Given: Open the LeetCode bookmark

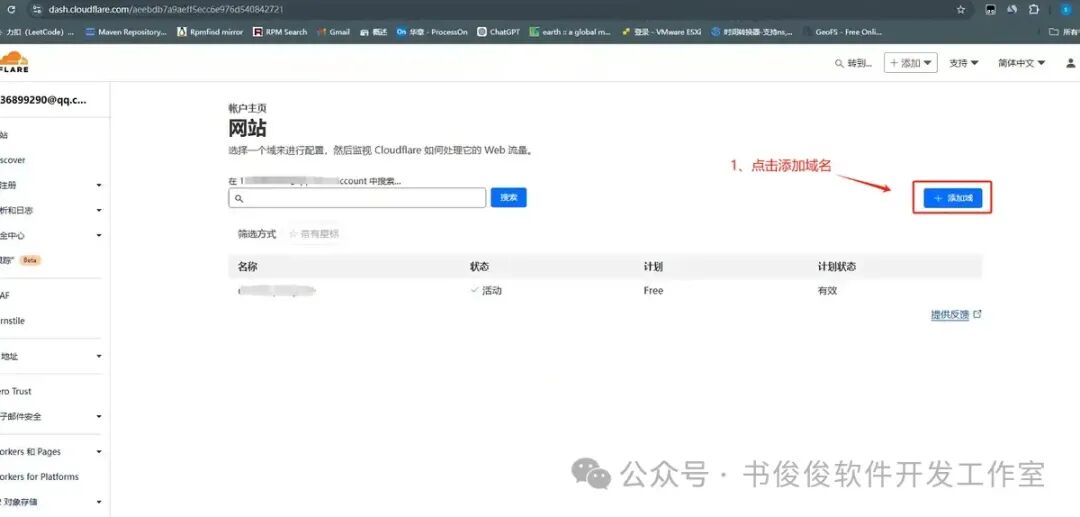Looking at the screenshot, I should 37,32.
